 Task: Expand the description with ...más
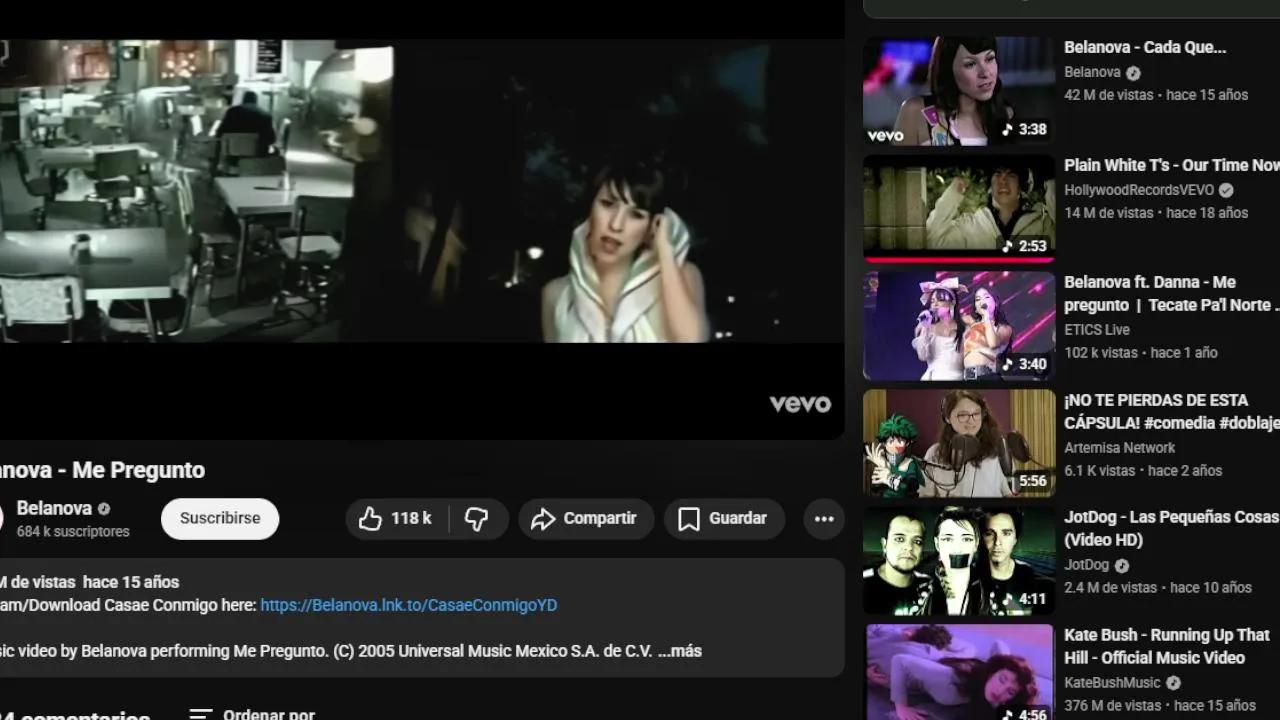pos(680,651)
